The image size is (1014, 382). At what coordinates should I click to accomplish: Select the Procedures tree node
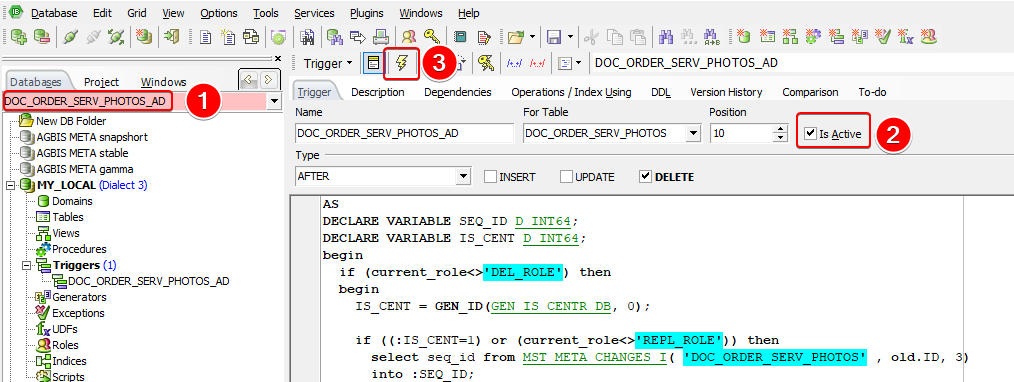click(80, 249)
